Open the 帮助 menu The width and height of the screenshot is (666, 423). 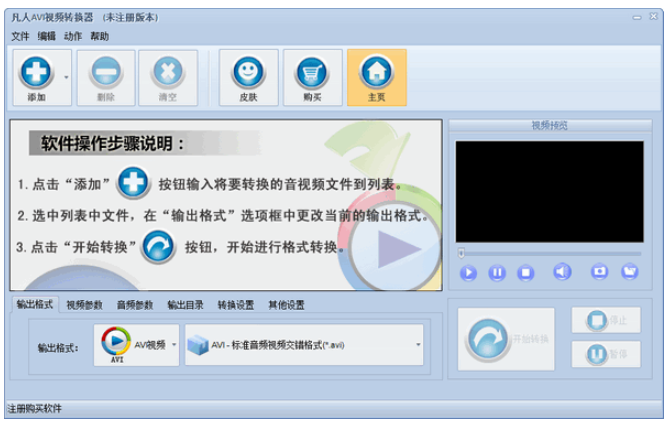coord(99,37)
